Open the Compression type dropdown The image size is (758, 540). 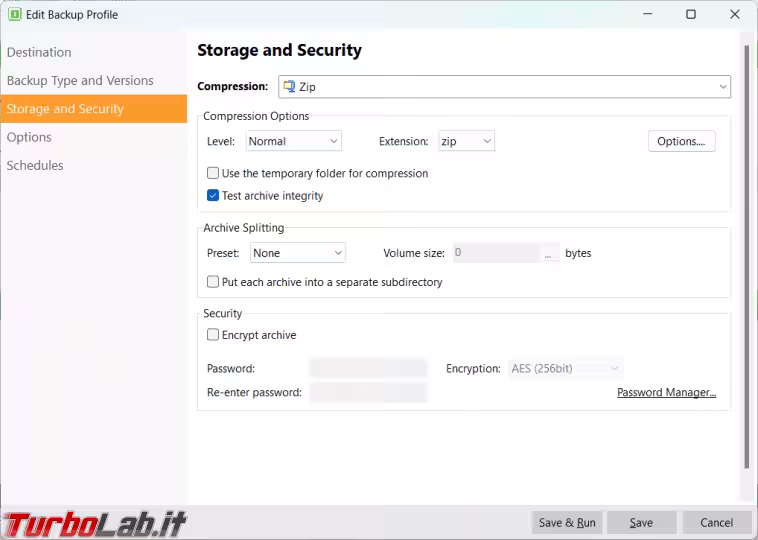point(504,87)
